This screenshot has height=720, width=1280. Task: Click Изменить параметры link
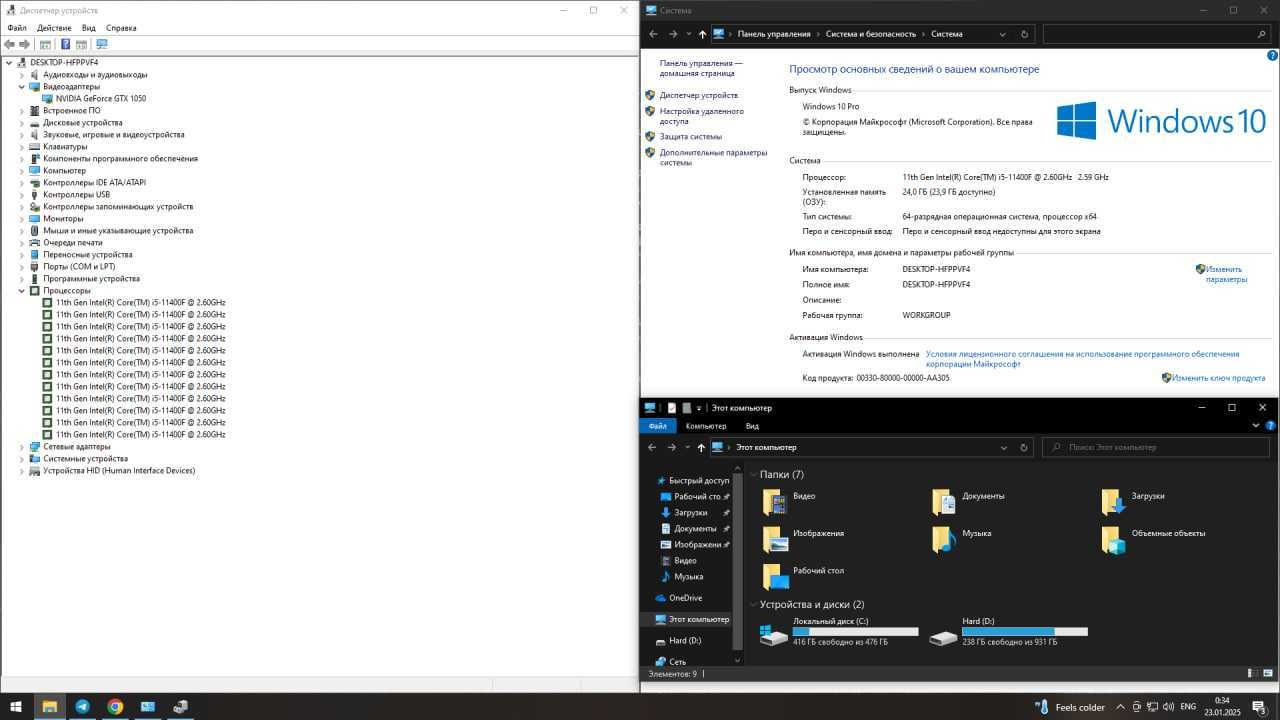(x=1226, y=274)
